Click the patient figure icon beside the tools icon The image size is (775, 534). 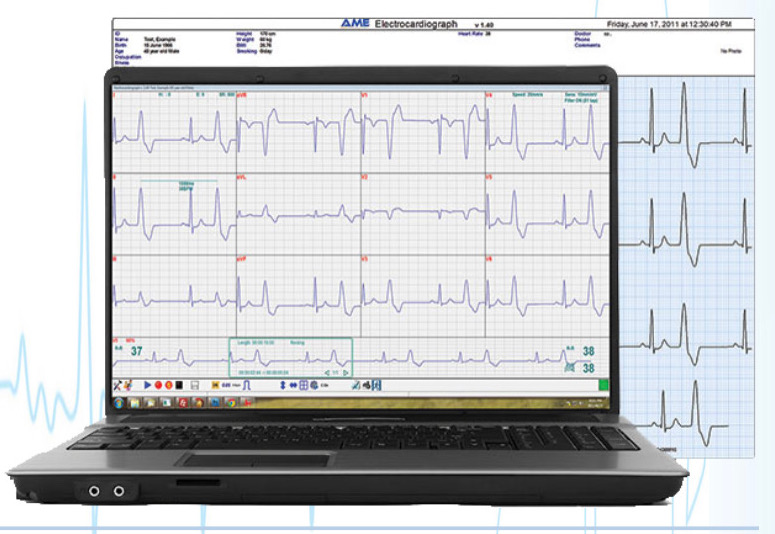[128, 385]
